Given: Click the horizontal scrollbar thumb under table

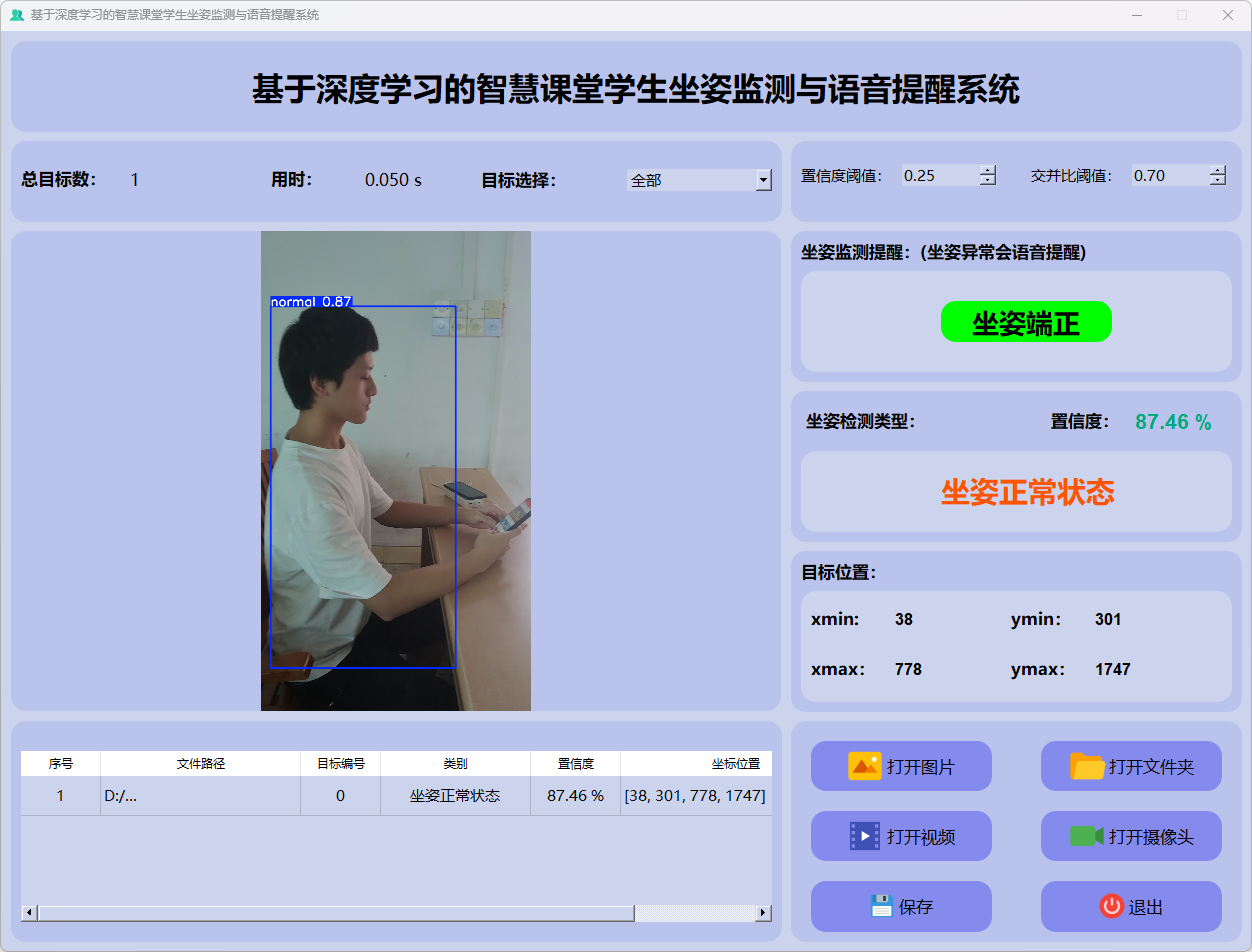Looking at the screenshot, I should [x=336, y=913].
